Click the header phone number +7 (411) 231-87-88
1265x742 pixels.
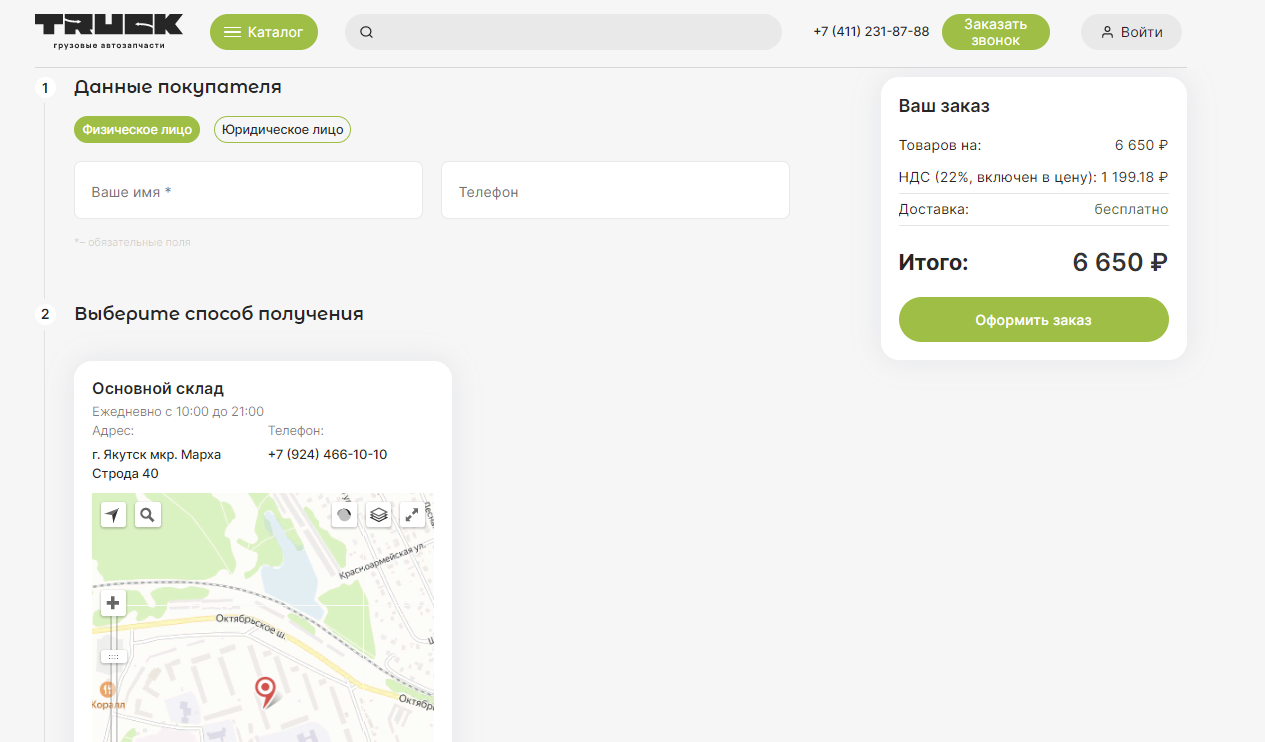coord(871,32)
